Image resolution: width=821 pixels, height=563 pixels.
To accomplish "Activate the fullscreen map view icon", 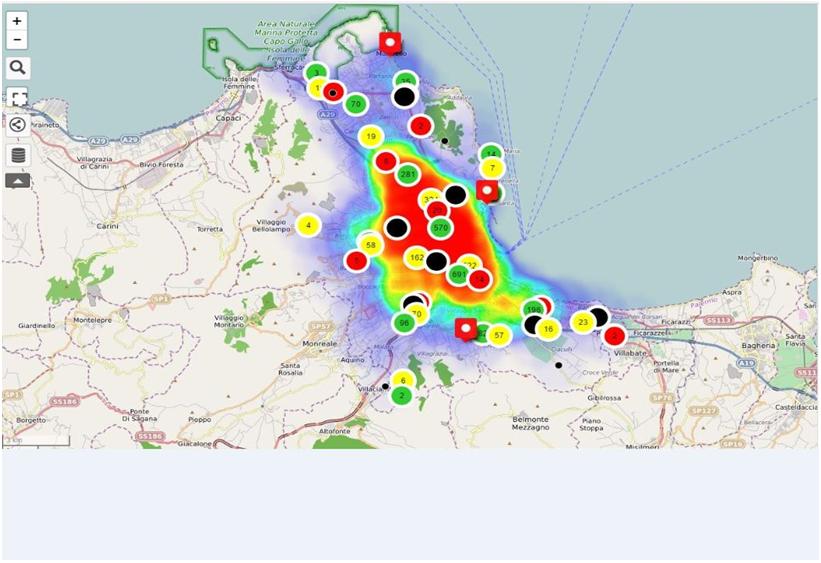I will click(19, 99).
